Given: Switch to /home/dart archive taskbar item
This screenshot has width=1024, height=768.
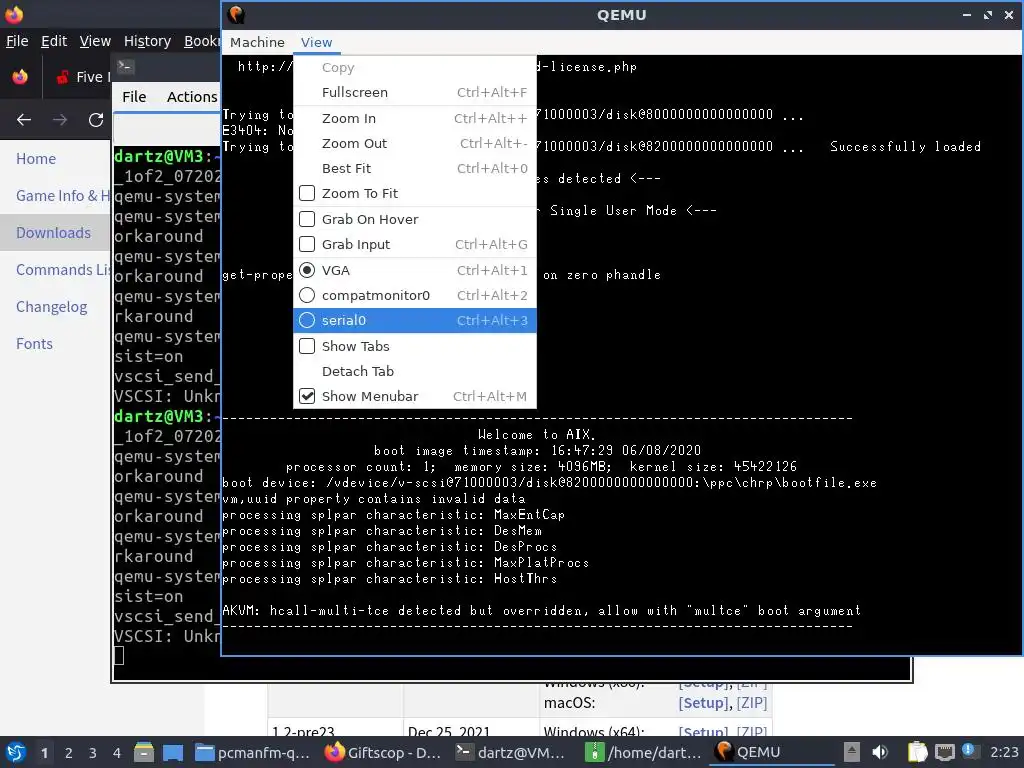Looking at the screenshot, I should pyautogui.click(x=643, y=752).
